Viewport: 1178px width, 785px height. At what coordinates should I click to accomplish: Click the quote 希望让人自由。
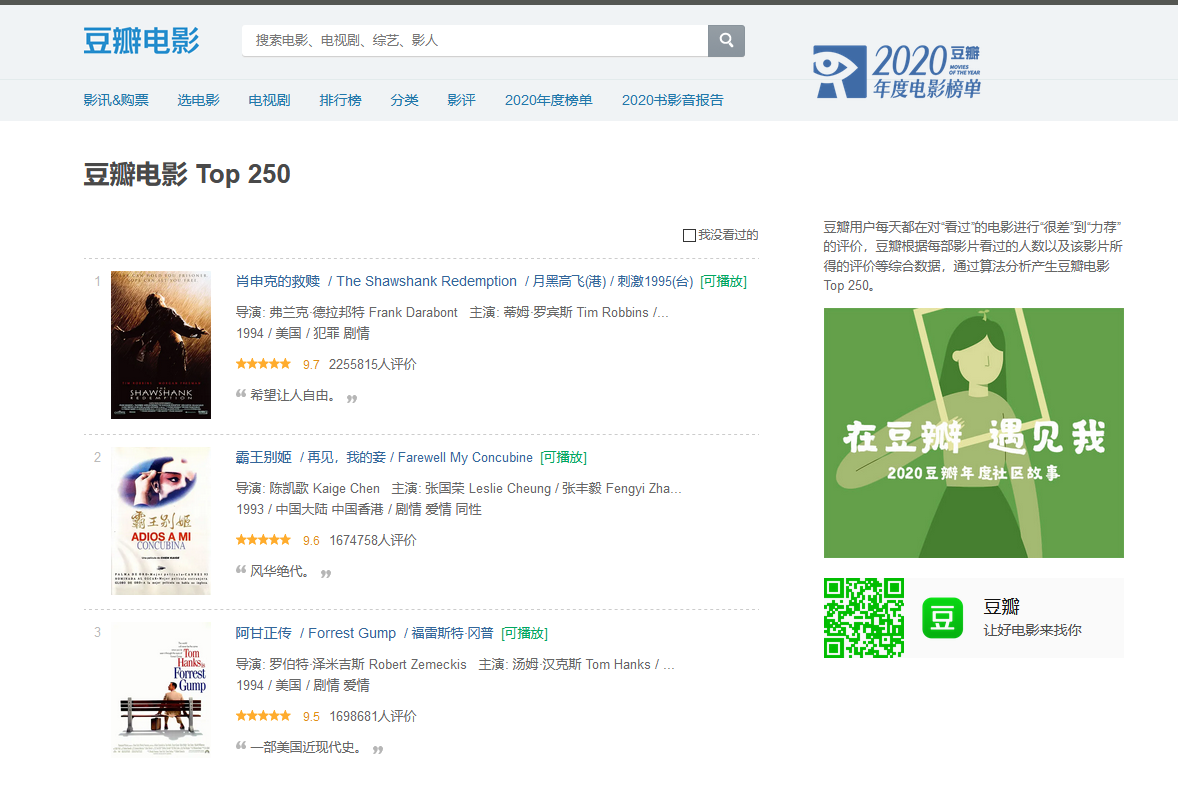[x=293, y=395]
